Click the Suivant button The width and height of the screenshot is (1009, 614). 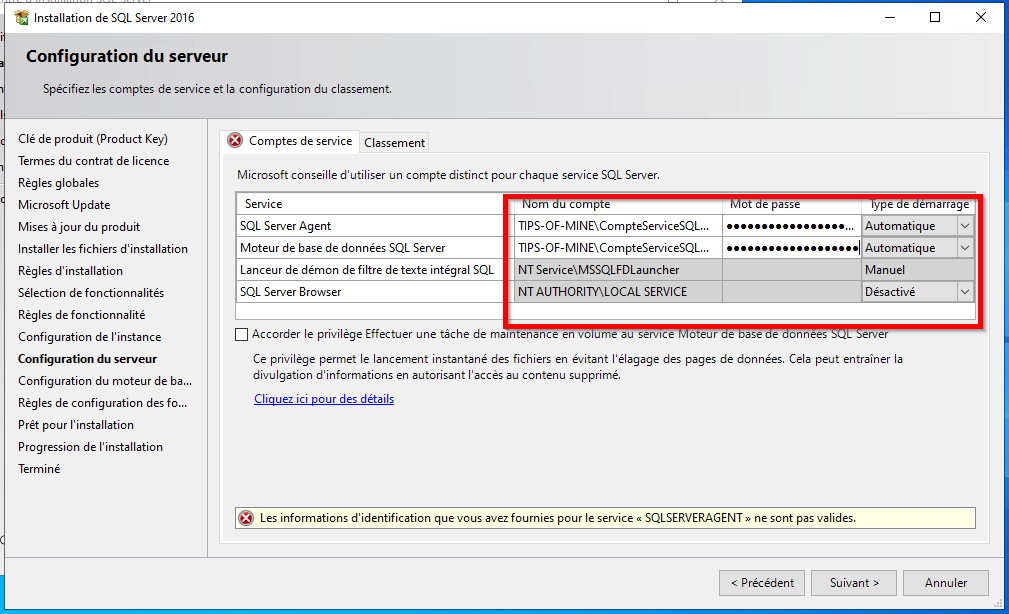click(x=854, y=583)
